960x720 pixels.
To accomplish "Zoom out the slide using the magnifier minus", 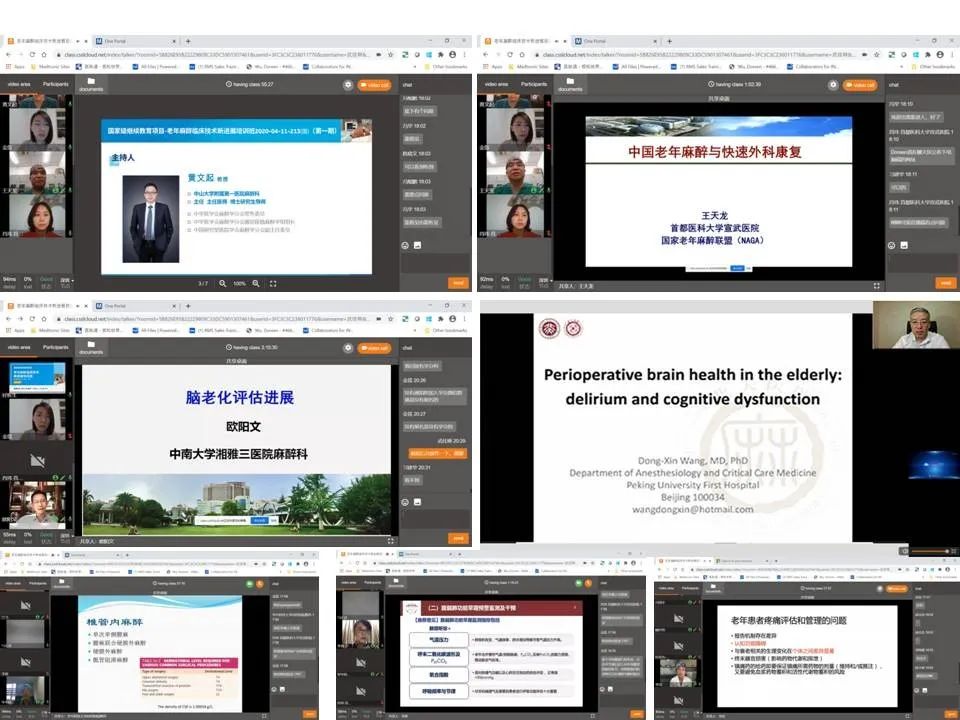I will click(256, 281).
